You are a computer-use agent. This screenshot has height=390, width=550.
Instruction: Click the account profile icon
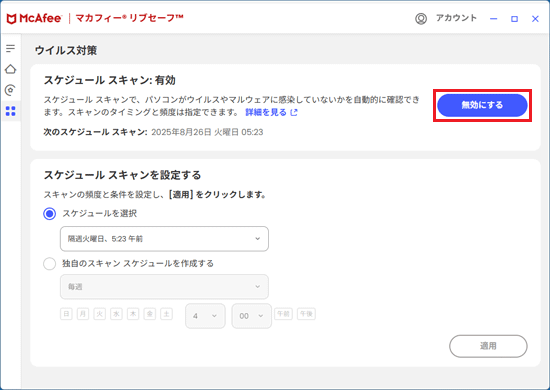421,19
